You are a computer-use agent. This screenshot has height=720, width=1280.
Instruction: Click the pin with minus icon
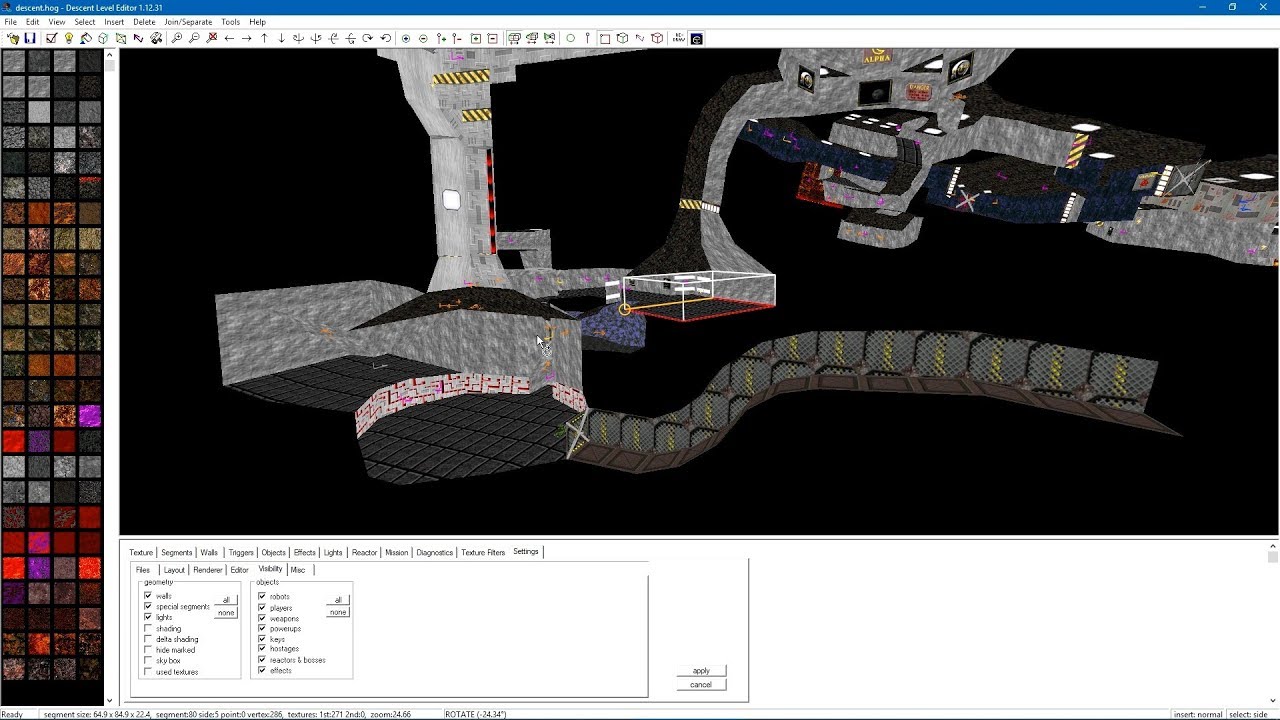pos(458,38)
